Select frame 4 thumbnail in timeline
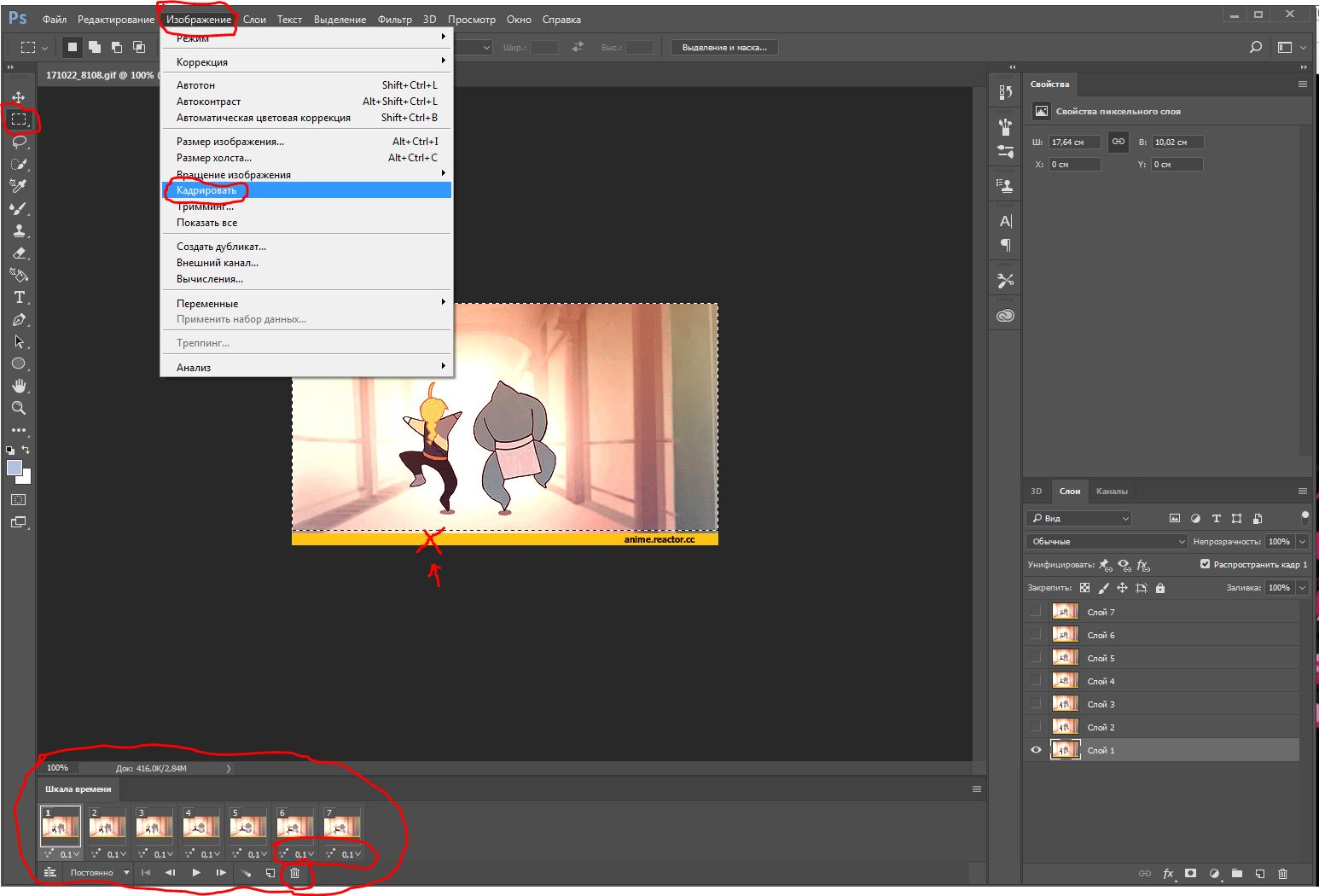This screenshot has width=1319, height=896. tap(200, 826)
